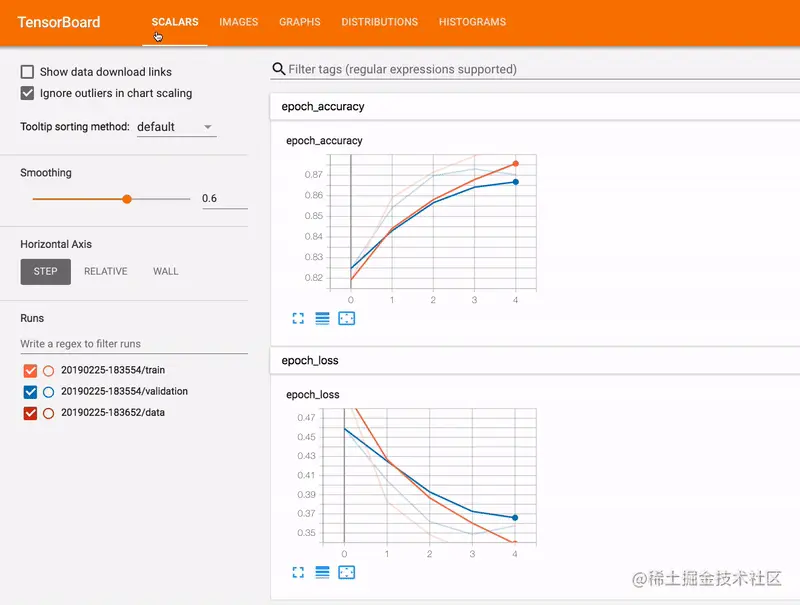
Task: Click the search magnifier in the filter tags bar
Action: (277, 68)
